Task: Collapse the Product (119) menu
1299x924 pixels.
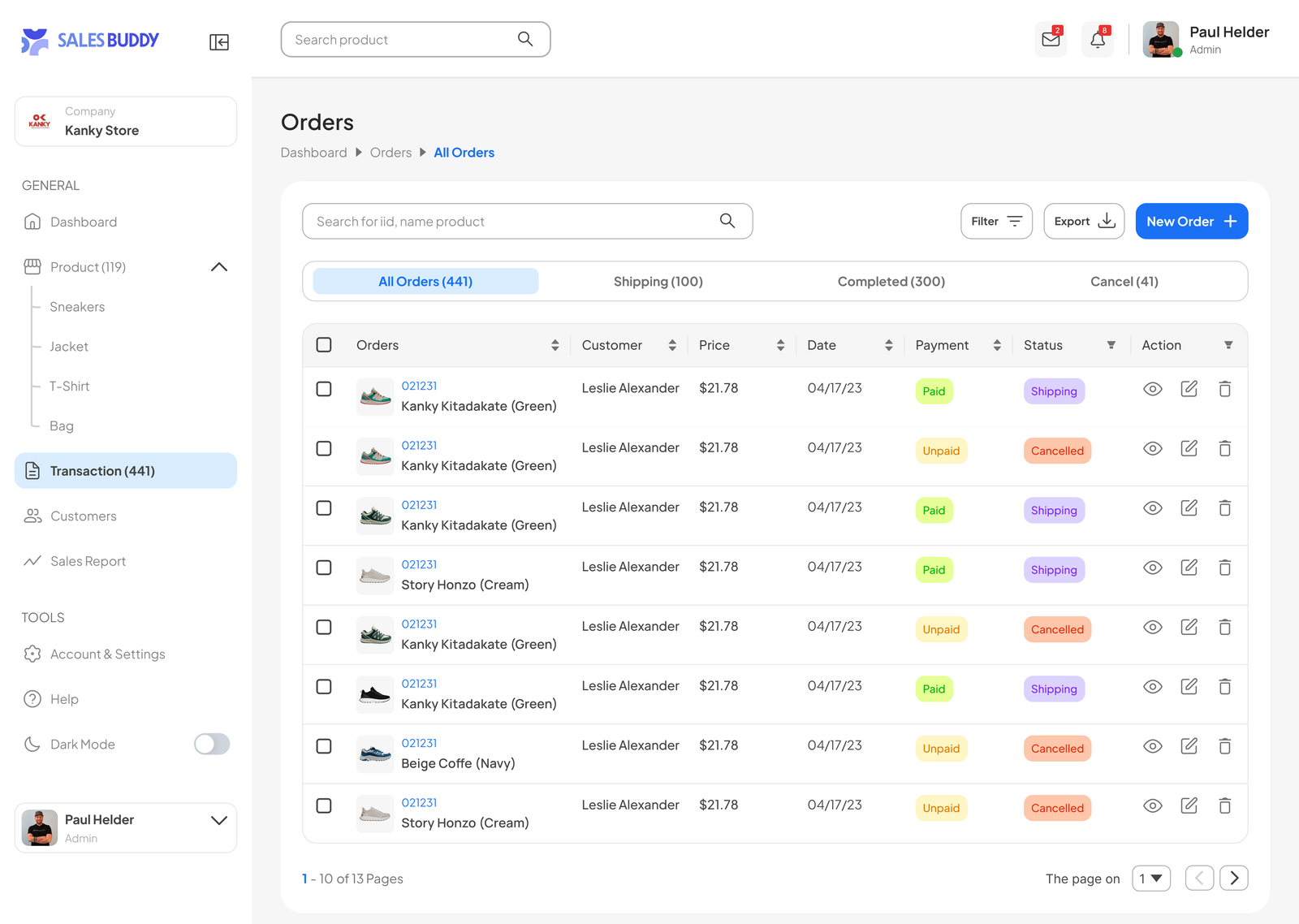Action: (219, 267)
